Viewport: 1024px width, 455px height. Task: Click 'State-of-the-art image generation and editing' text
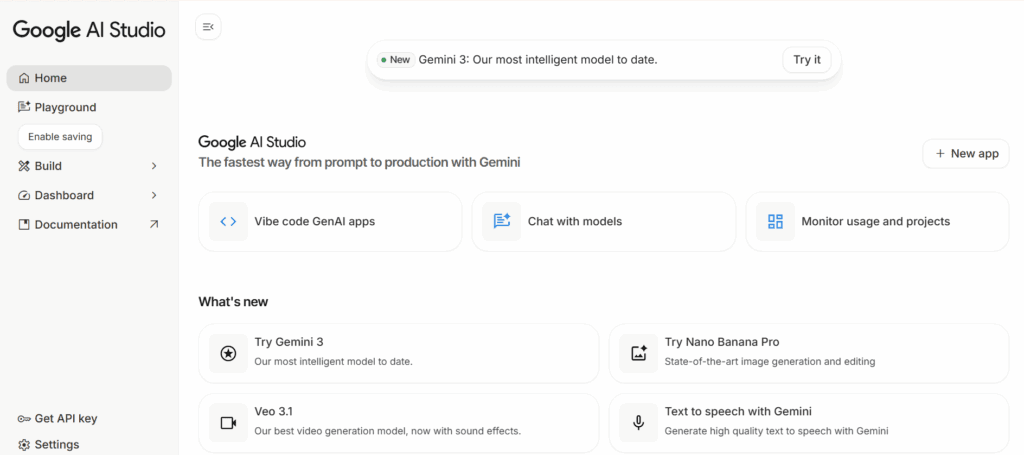click(x=769, y=361)
